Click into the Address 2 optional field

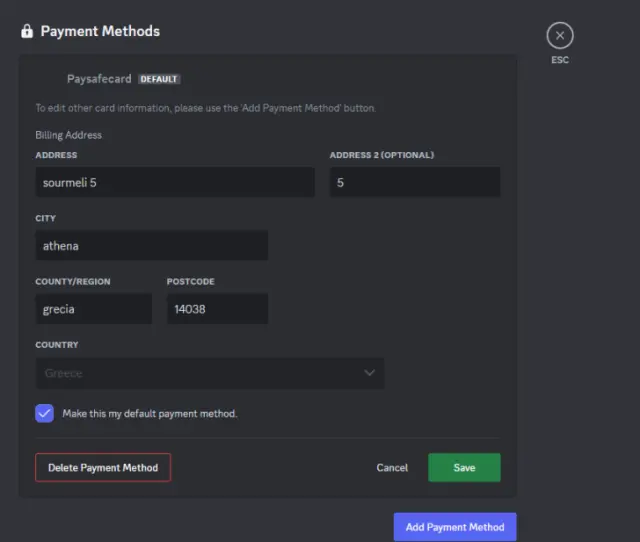[415, 182]
